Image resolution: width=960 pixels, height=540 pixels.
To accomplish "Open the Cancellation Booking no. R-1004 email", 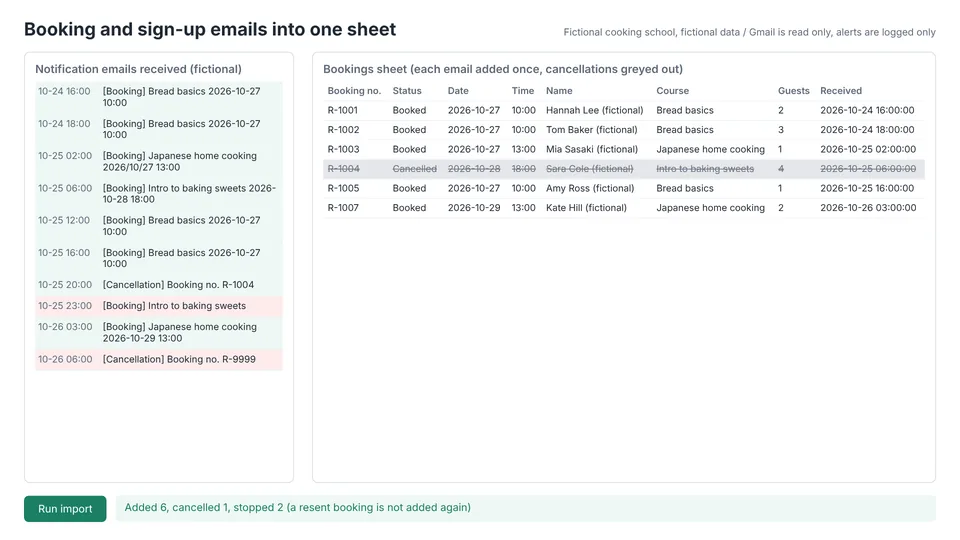I will click(159, 285).
